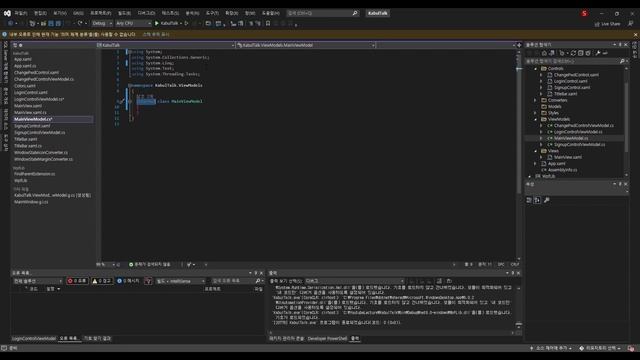Image resolution: width=640 pixels, height=360 pixels.
Task: Collapse the Controls folder in Solution Explorer
Action: tap(536, 69)
